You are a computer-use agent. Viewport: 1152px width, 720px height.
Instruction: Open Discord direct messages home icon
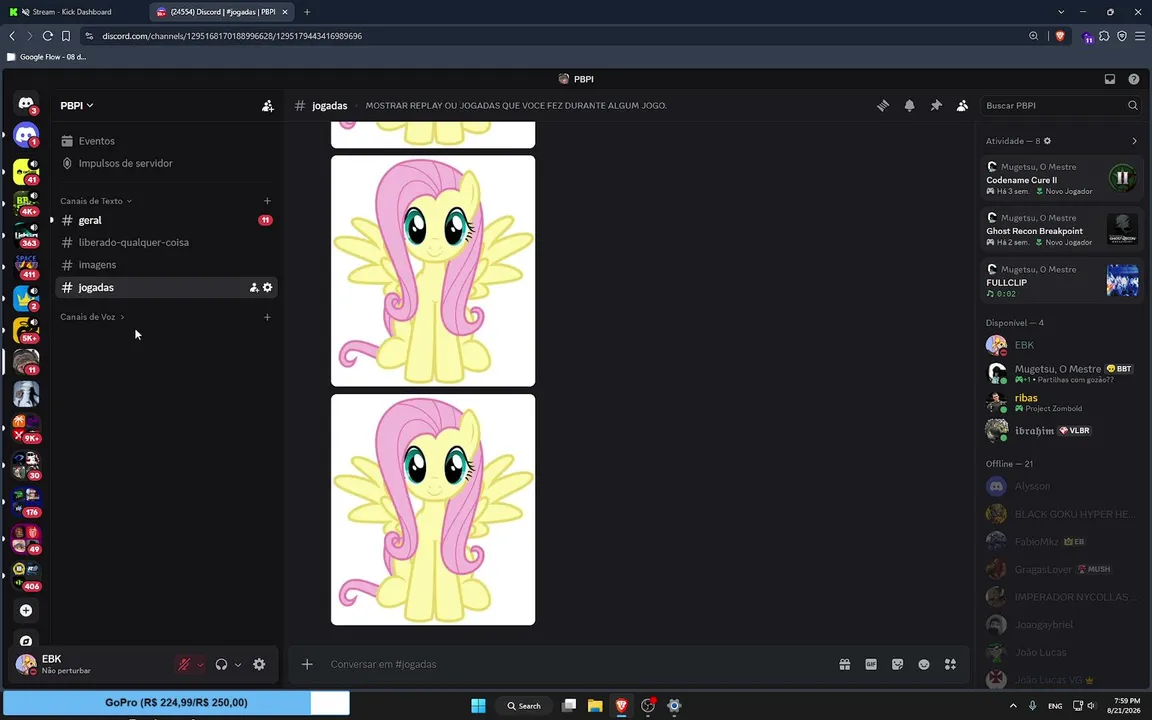pyautogui.click(x=26, y=104)
